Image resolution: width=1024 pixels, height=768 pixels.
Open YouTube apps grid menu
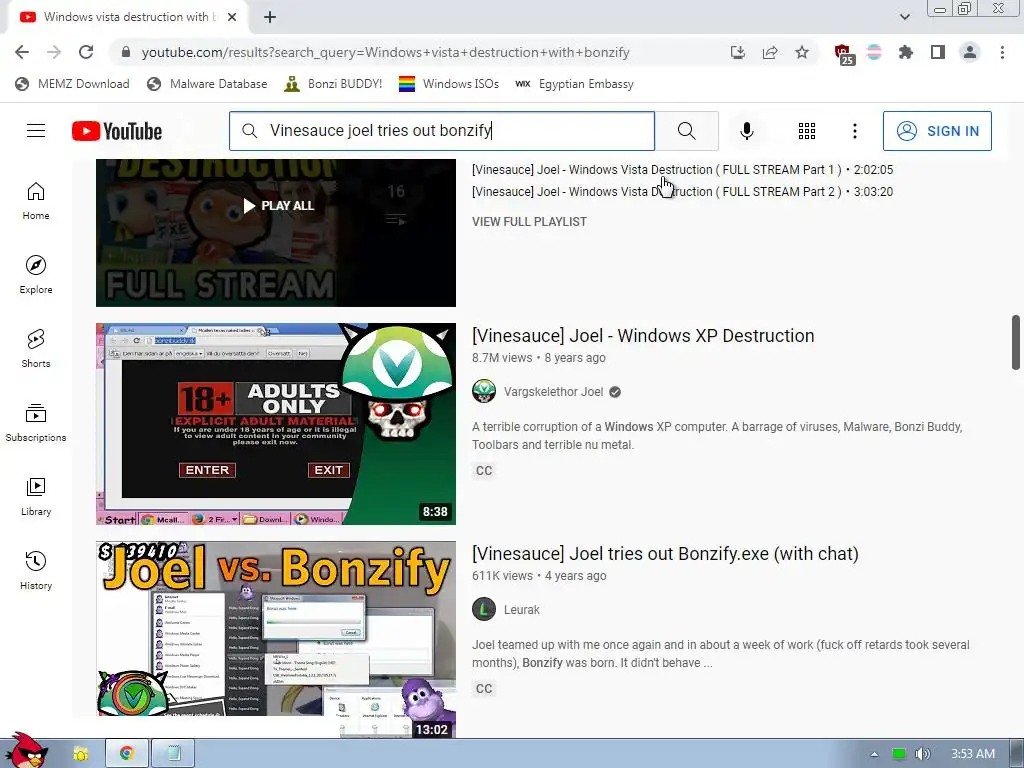click(807, 131)
